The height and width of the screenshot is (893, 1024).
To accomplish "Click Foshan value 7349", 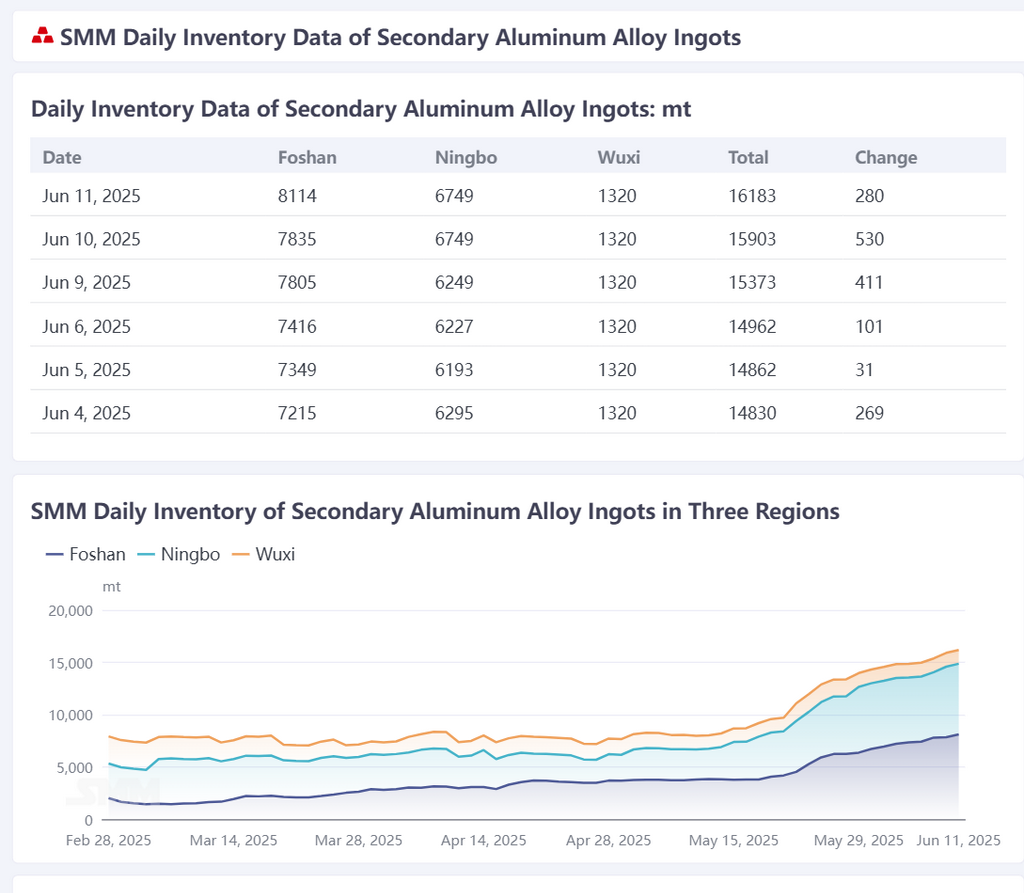I will [x=297, y=370].
